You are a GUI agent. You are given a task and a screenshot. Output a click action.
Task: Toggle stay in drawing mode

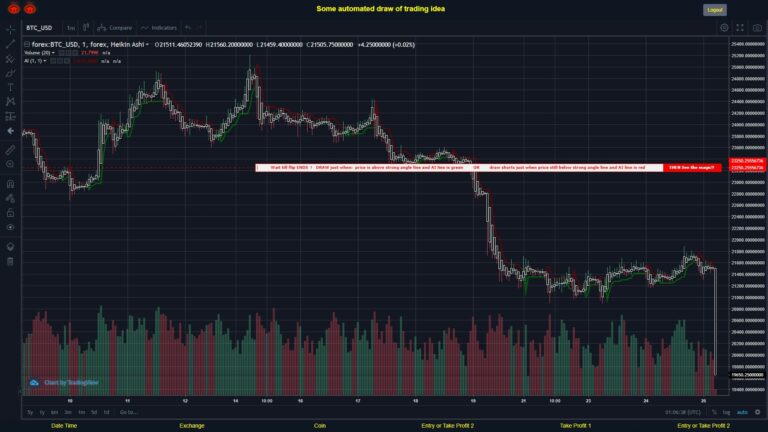coord(10,198)
